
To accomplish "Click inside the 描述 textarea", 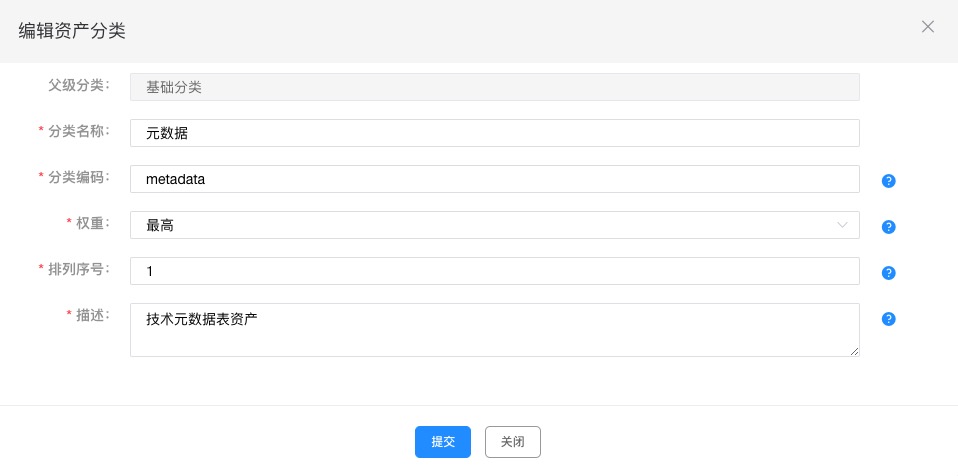I will (494, 330).
